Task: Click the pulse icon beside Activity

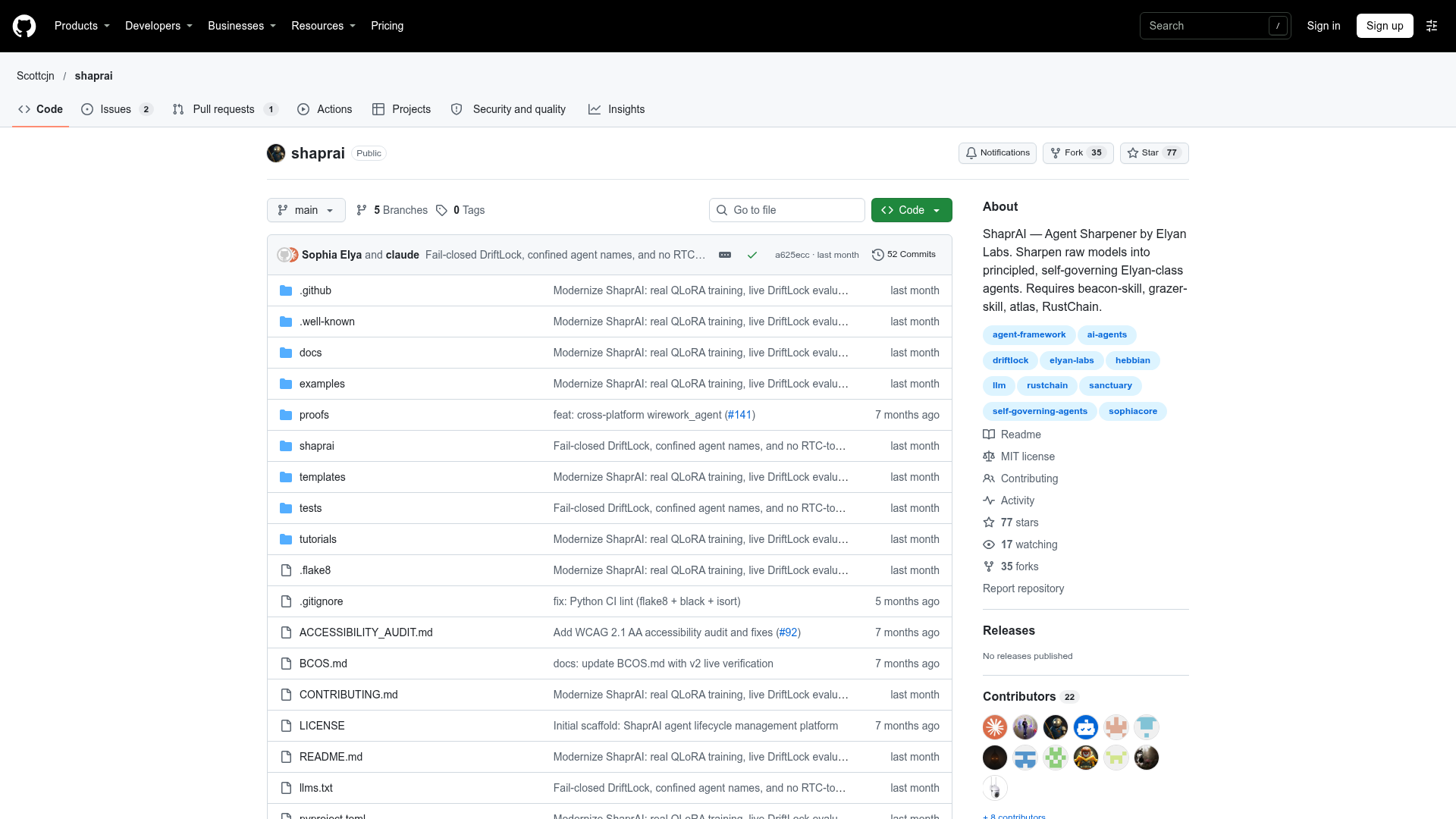Action: [x=989, y=500]
